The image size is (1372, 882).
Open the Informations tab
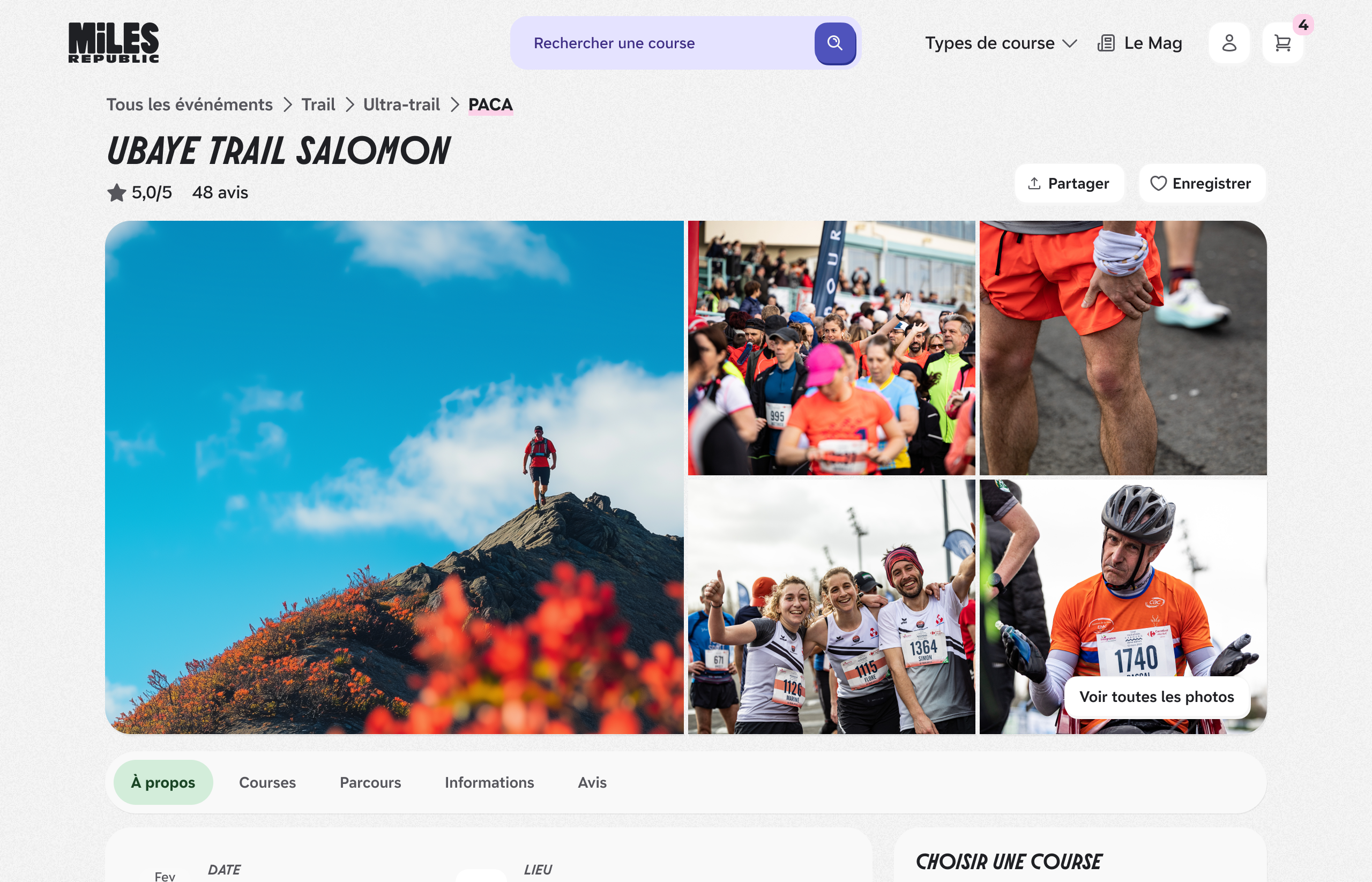pos(489,782)
